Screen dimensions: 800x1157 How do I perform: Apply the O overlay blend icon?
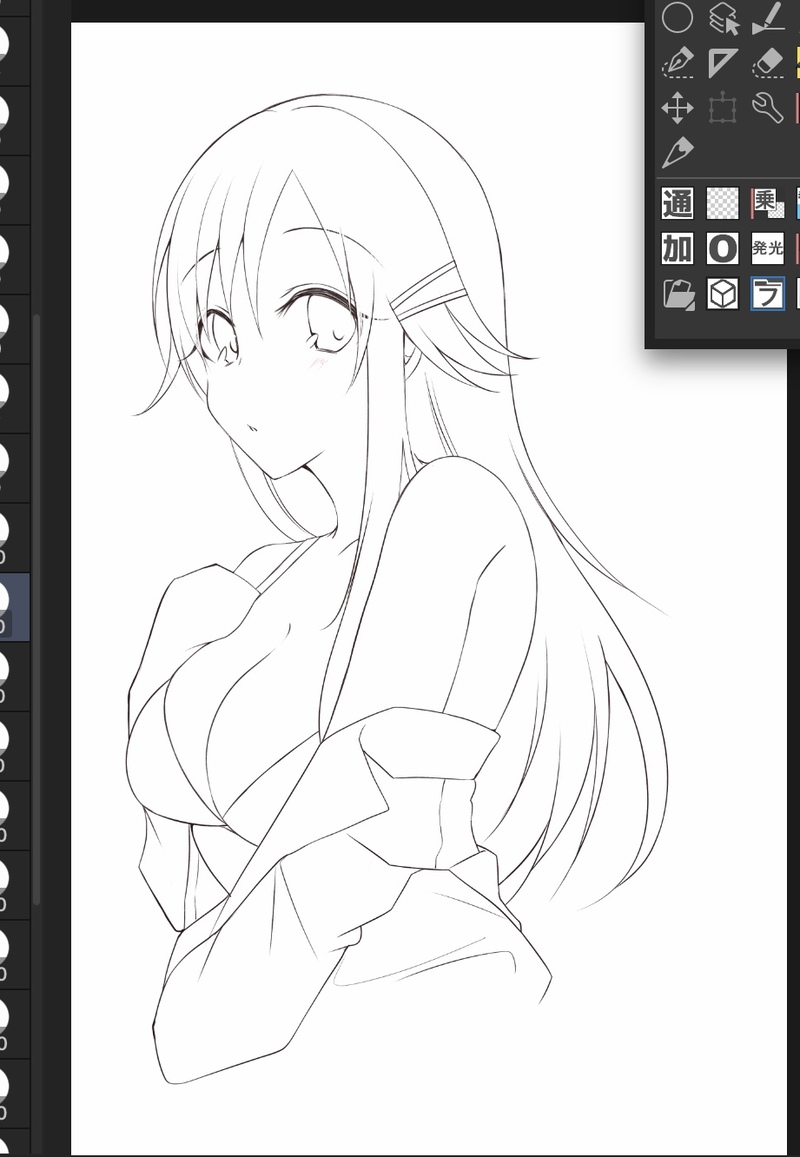click(723, 249)
